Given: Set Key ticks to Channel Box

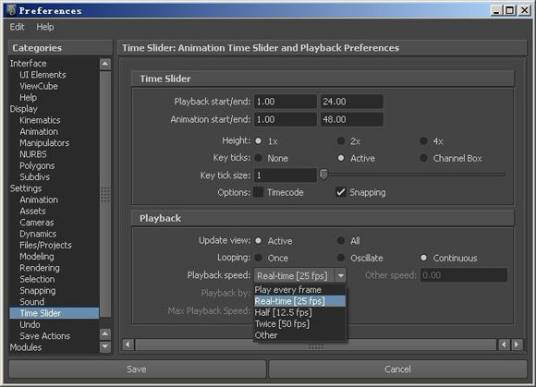Looking at the screenshot, I should tap(424, 158).
